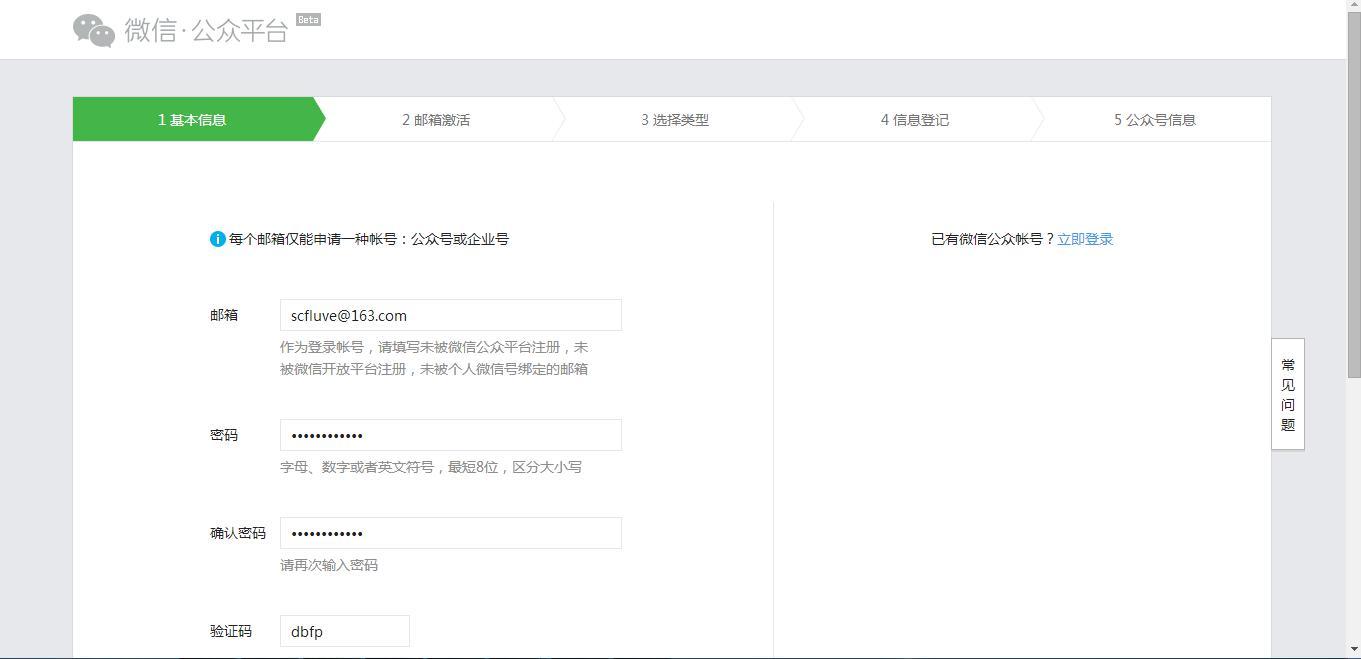Go to the 2 邮箱激活 step
Image resolution: width=1361 pixels, height=659 pixels.
[436, 120]
